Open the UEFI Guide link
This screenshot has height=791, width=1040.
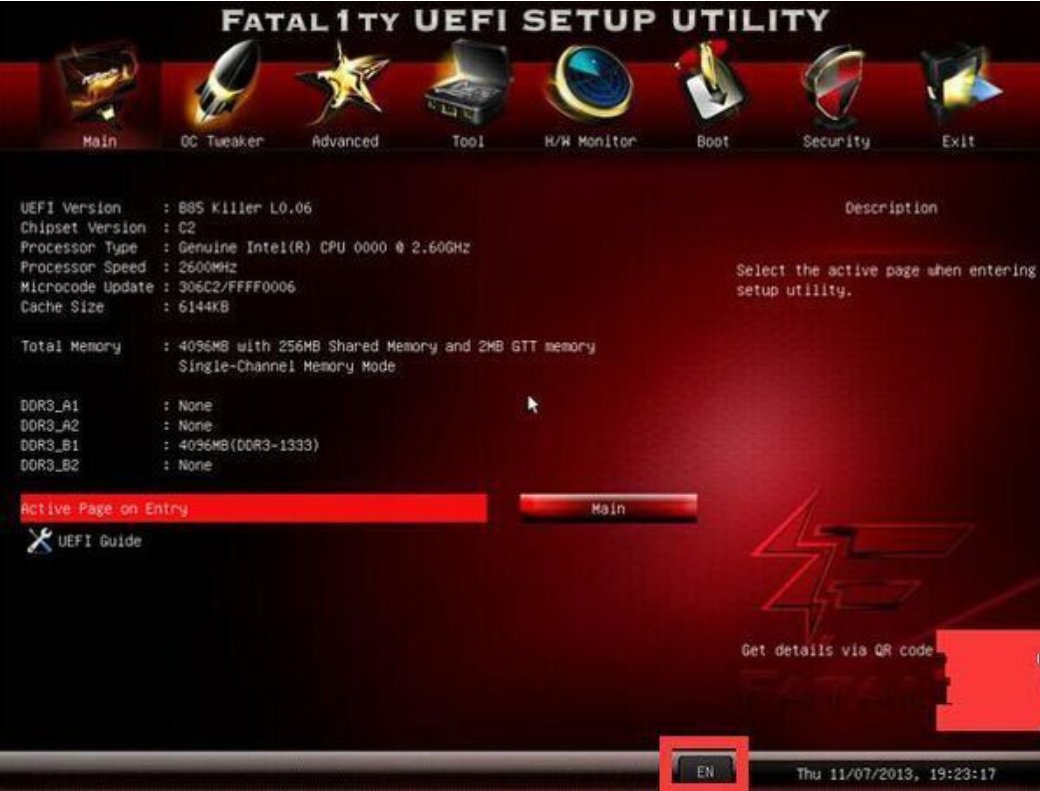pyautogui.click(x=99, y=541)
